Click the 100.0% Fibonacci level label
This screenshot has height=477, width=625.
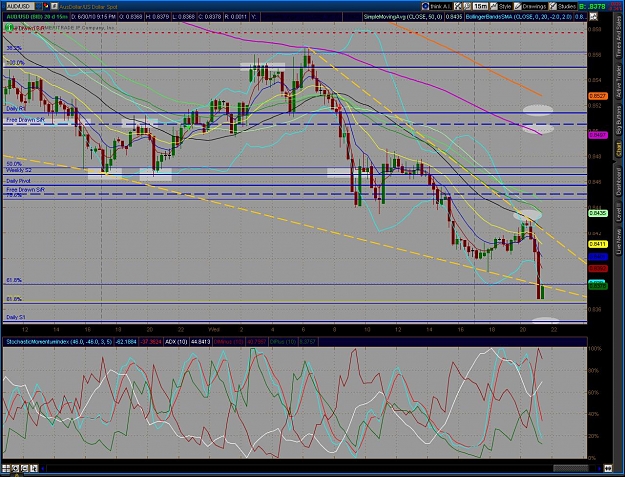(15, 63)
